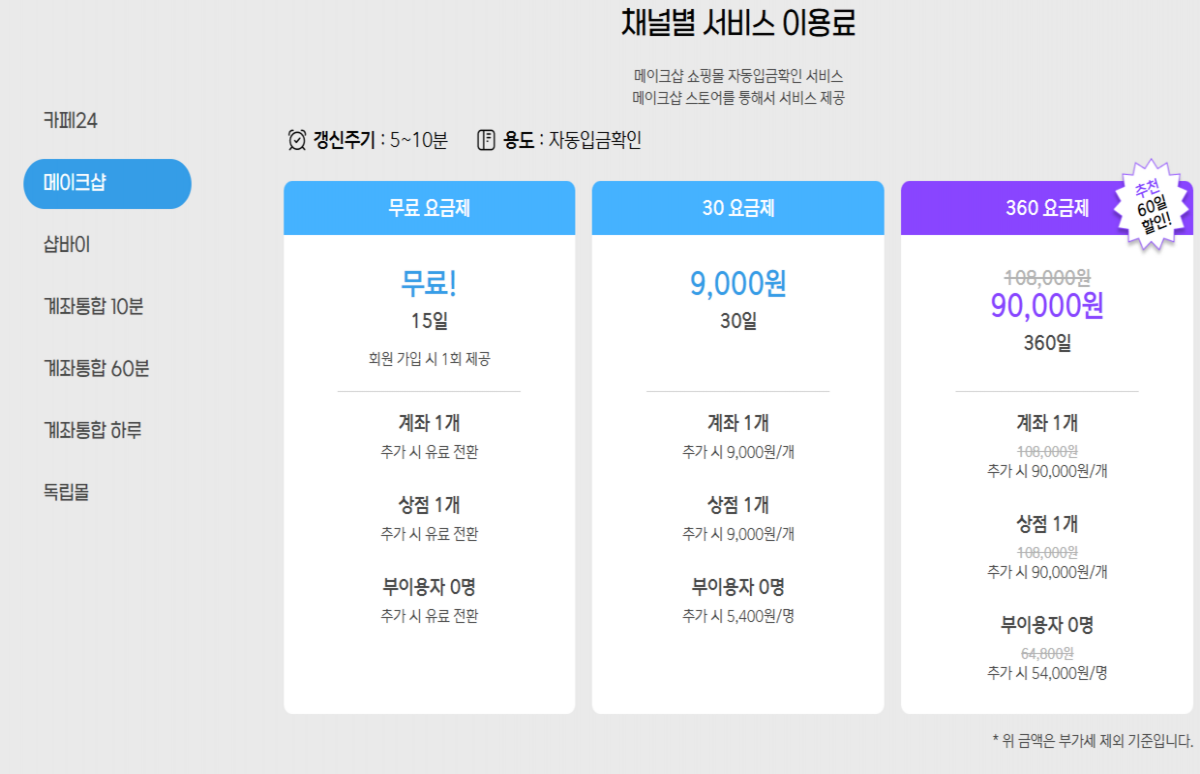
Task: Click 추가 시 5,400원/명 text
Action: point(738,616)
